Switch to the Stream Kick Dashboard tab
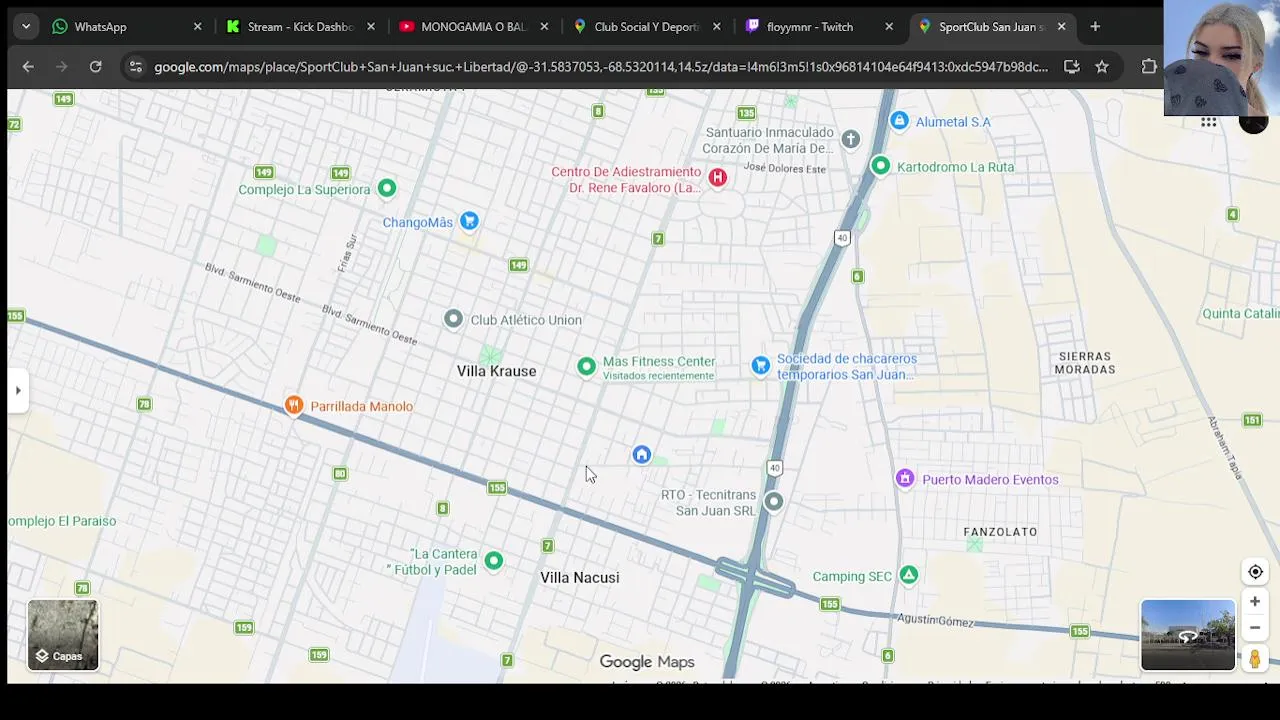The height and width of the screenshot is (720, 1280). [298, 27]
